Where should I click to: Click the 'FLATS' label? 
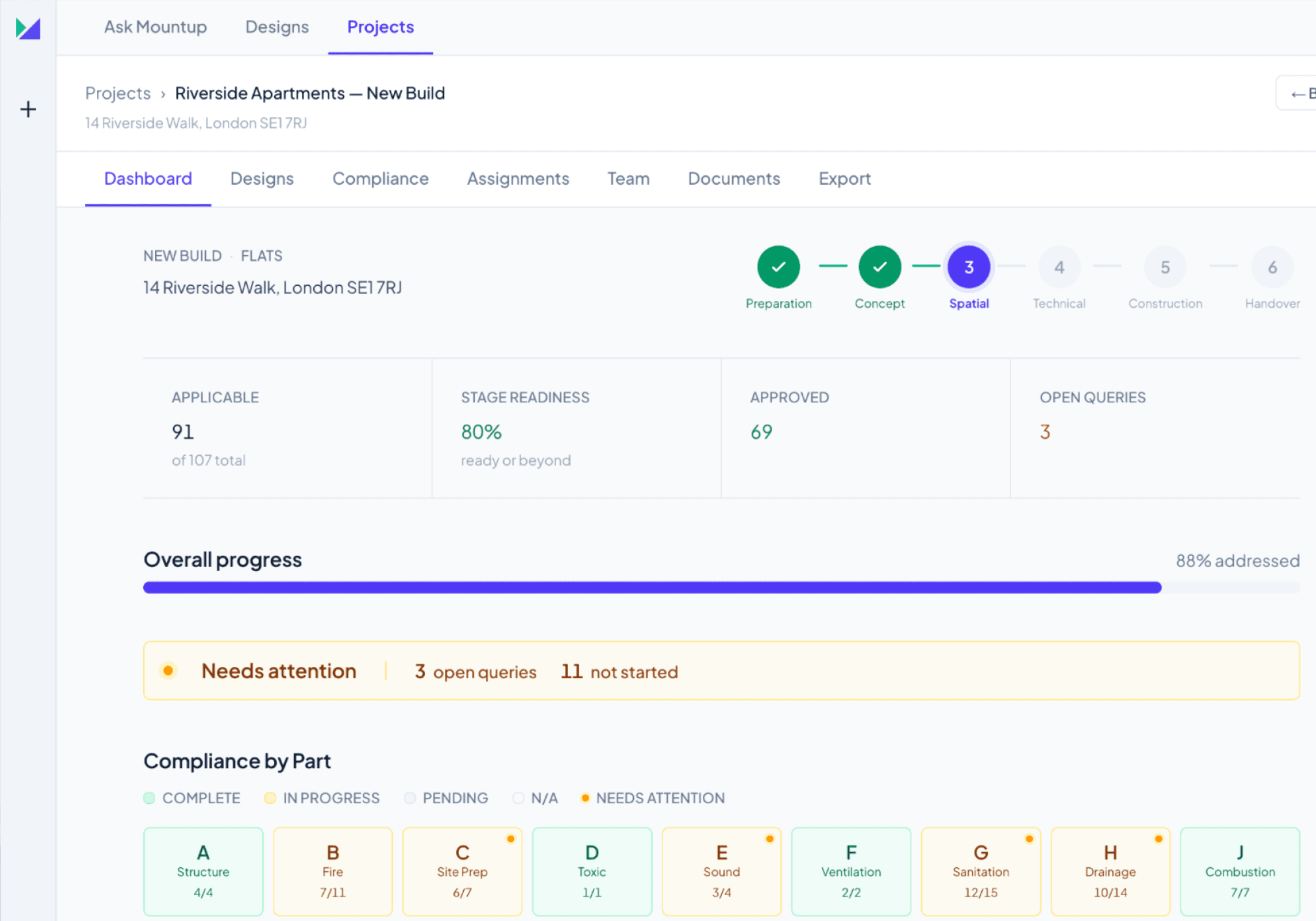coord(262,256)
